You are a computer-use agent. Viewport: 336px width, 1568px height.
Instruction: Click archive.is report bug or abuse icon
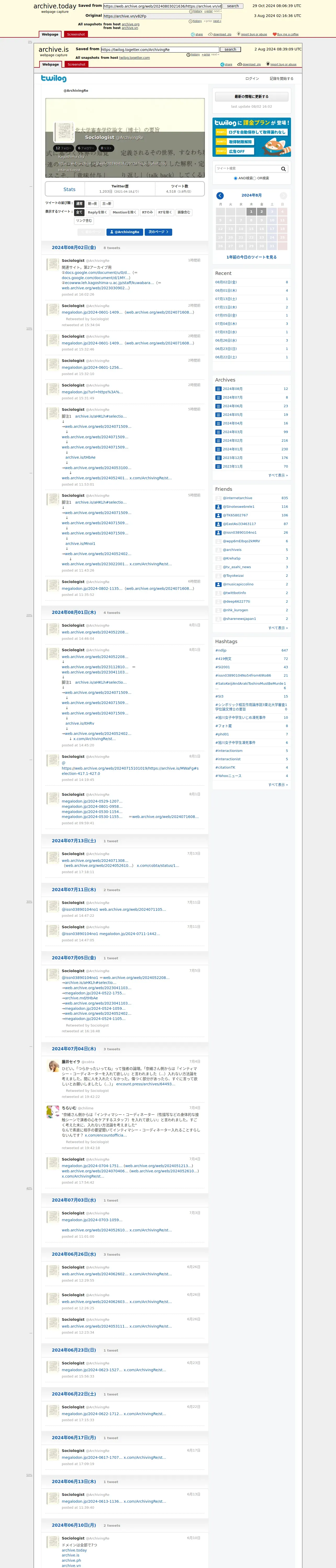(x=268, y=64)
